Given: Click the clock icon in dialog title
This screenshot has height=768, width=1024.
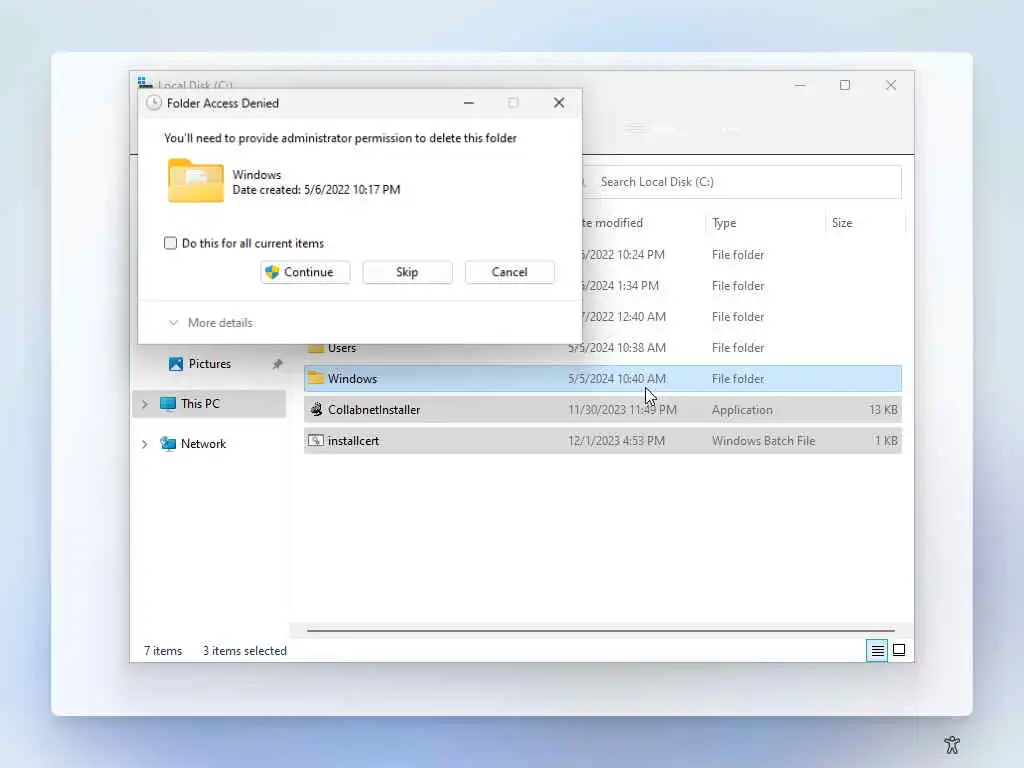Looking at the screenshot, I should [153, 103].
